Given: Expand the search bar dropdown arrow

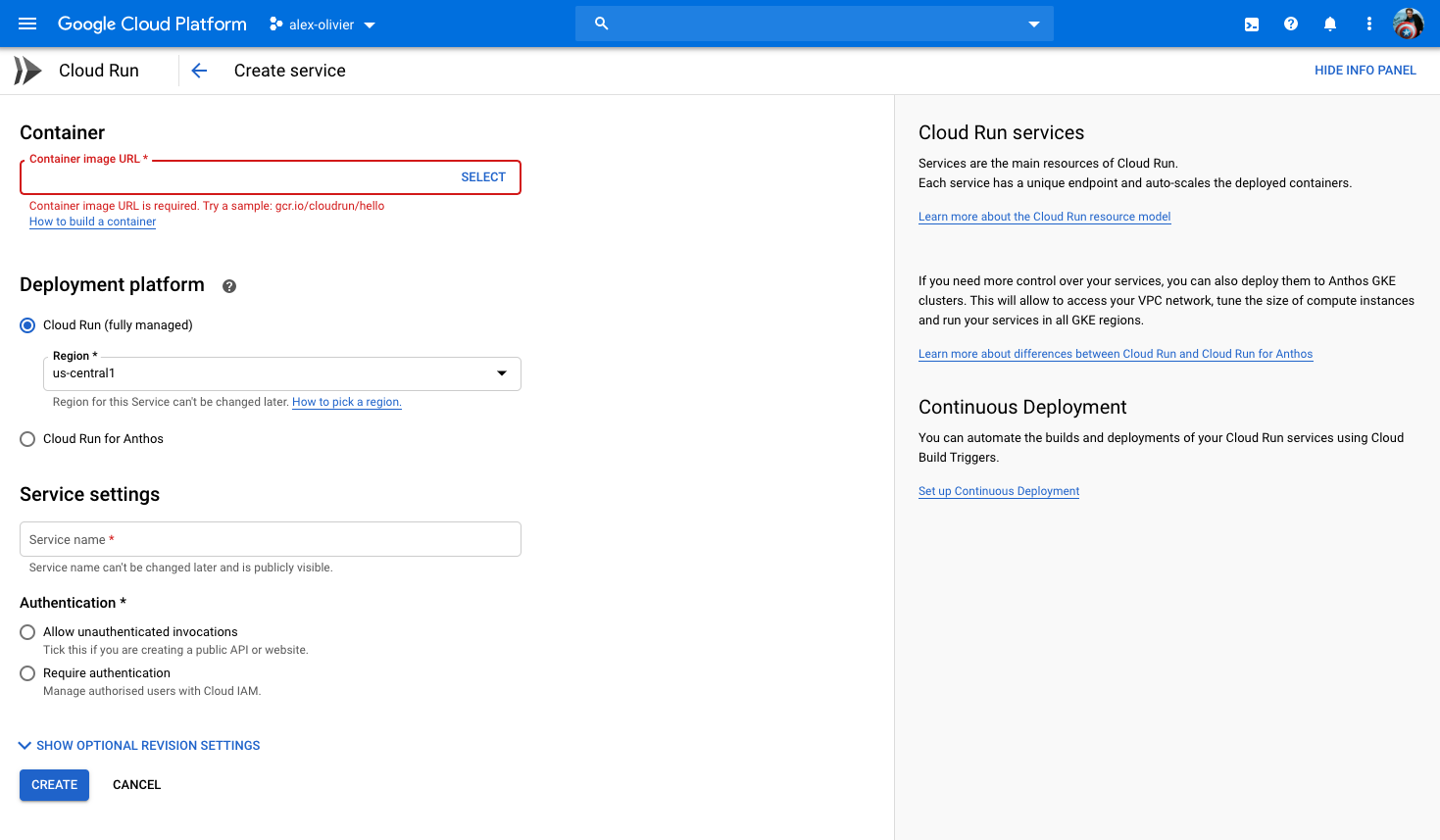Looking at the screenshot, I should pos(1033,25).
